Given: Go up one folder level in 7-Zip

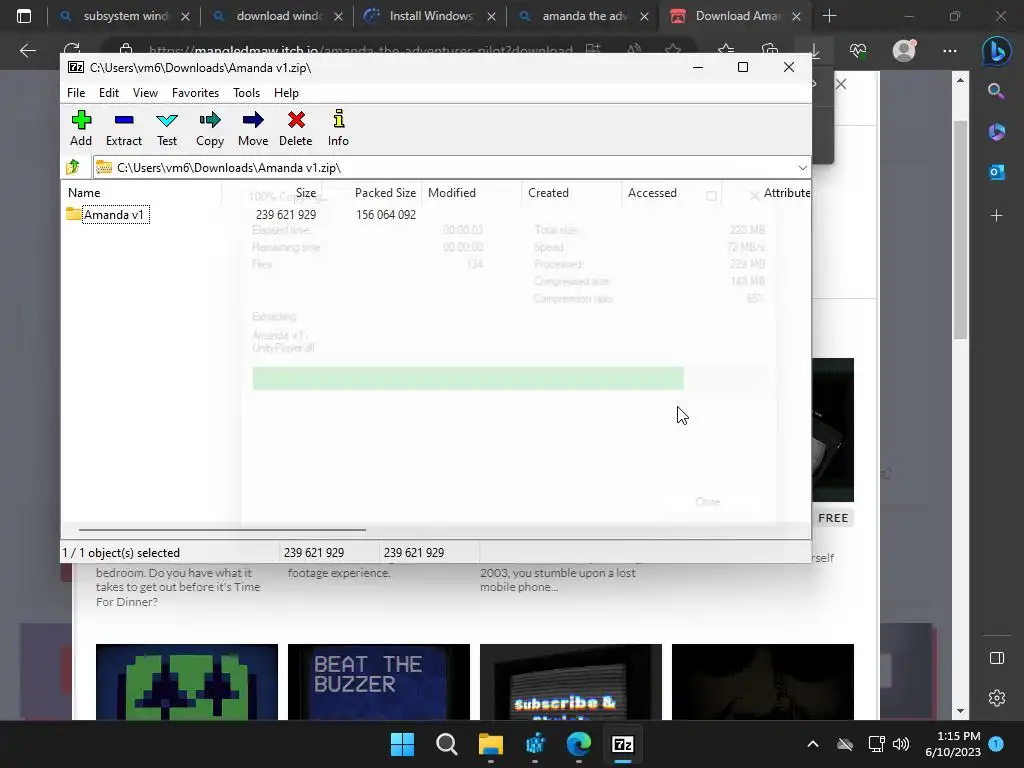Looking at the screenshot, I should click(x=73, y=167).
